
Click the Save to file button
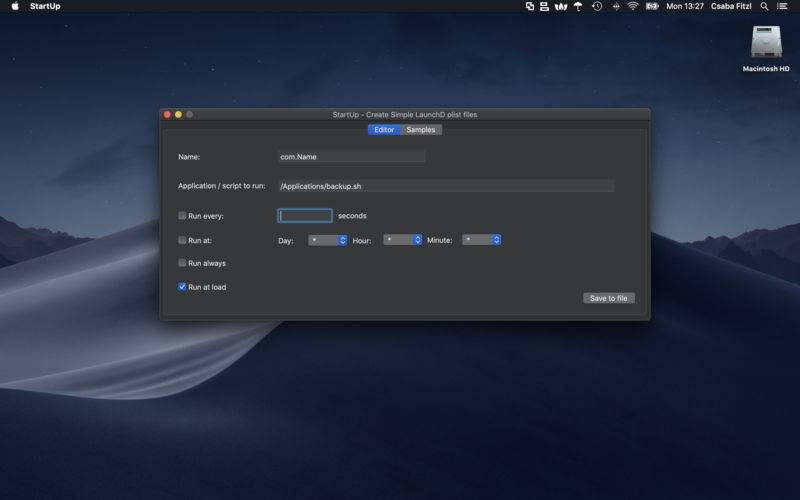coord(609,298)
